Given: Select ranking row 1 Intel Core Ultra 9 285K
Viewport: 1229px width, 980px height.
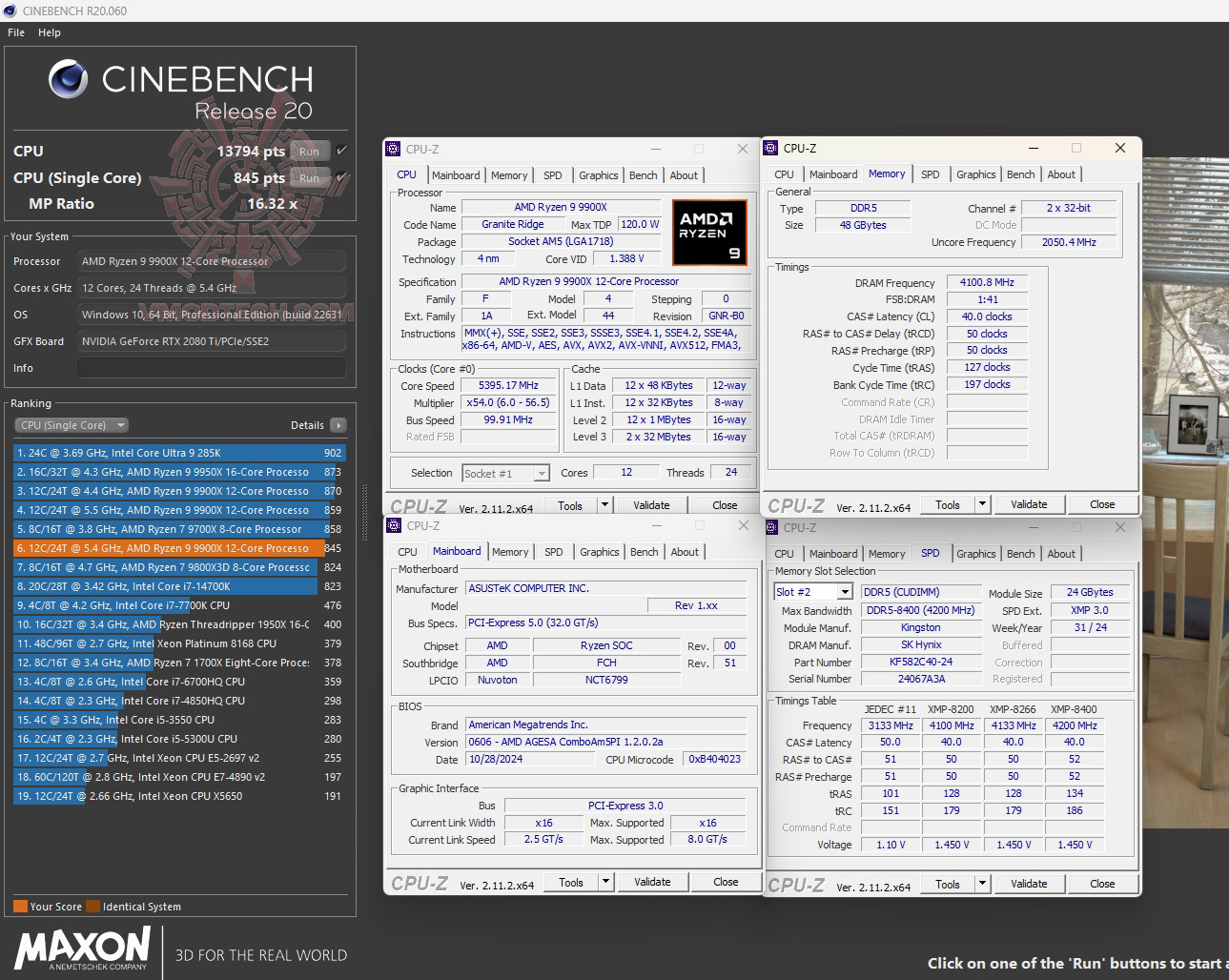Looking at the screenshot, I should tap(179, 453).
